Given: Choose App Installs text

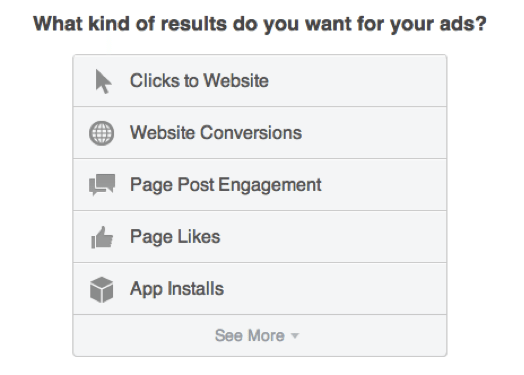Looking at the screenshot, I should tap(177, 289).
